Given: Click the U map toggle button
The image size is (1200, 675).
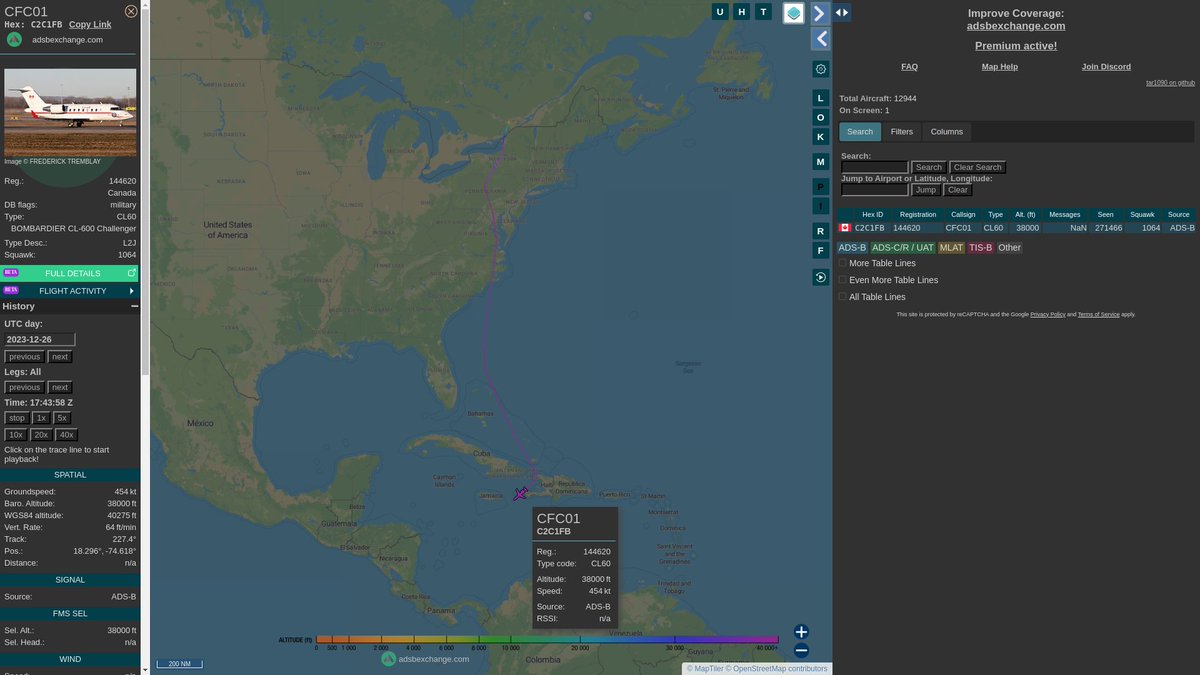Looking at the screenshot, I should [x=720, y=12].
